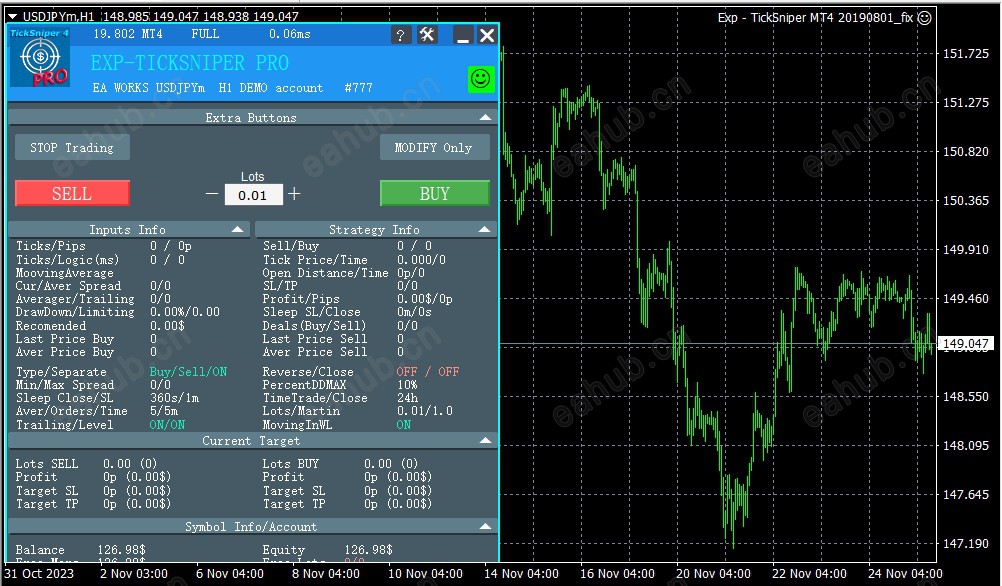Increase lots with the plus sign
Image resolution: width=1002 pixels, height=586 pixels.
[294, 194]
